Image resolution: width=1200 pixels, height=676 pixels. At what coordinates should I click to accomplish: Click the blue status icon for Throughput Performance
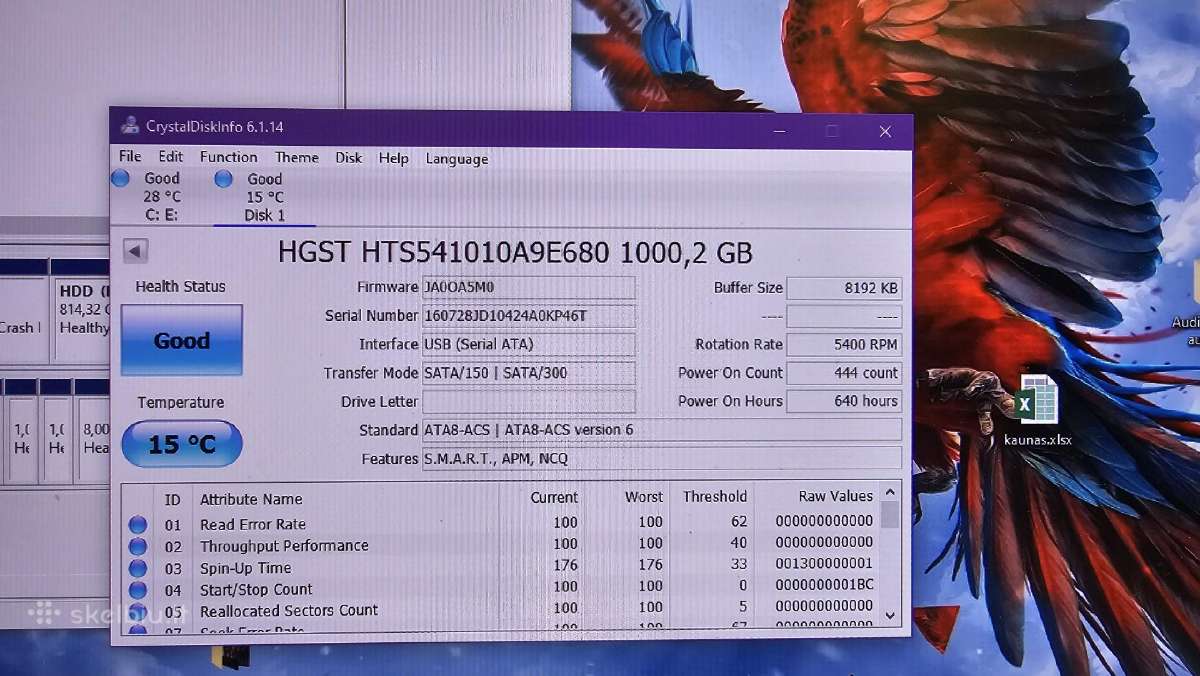click(x=138, y=547)
